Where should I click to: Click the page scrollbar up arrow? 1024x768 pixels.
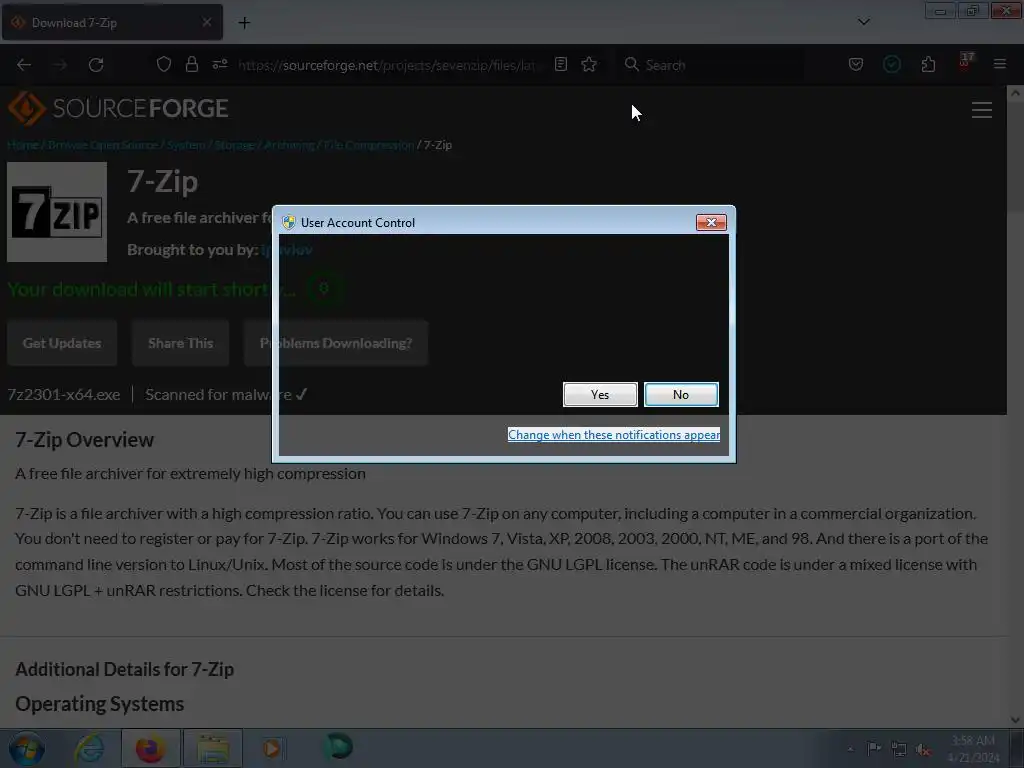pyautogui.click(x=1015, y=93)
